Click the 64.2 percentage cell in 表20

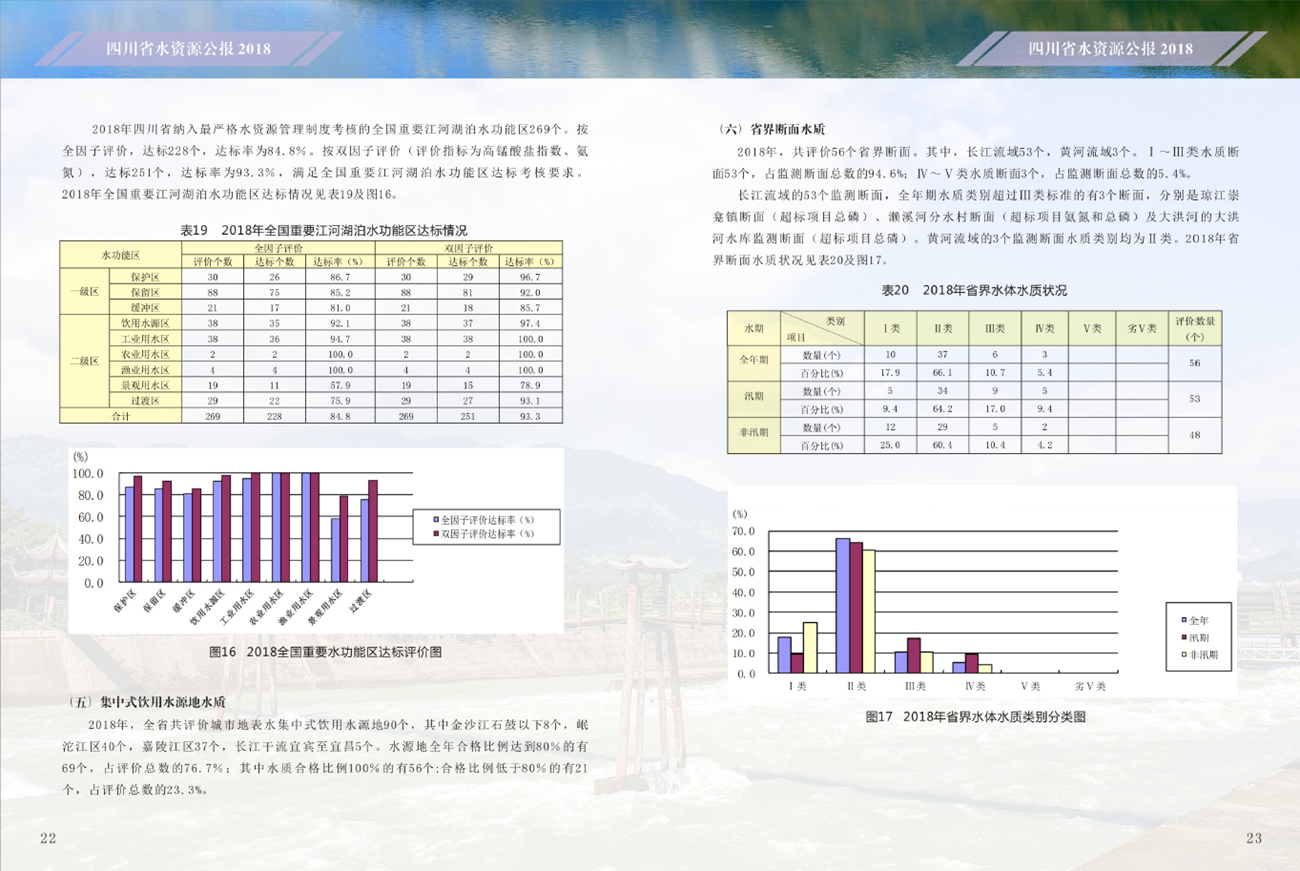pos(942,409)
